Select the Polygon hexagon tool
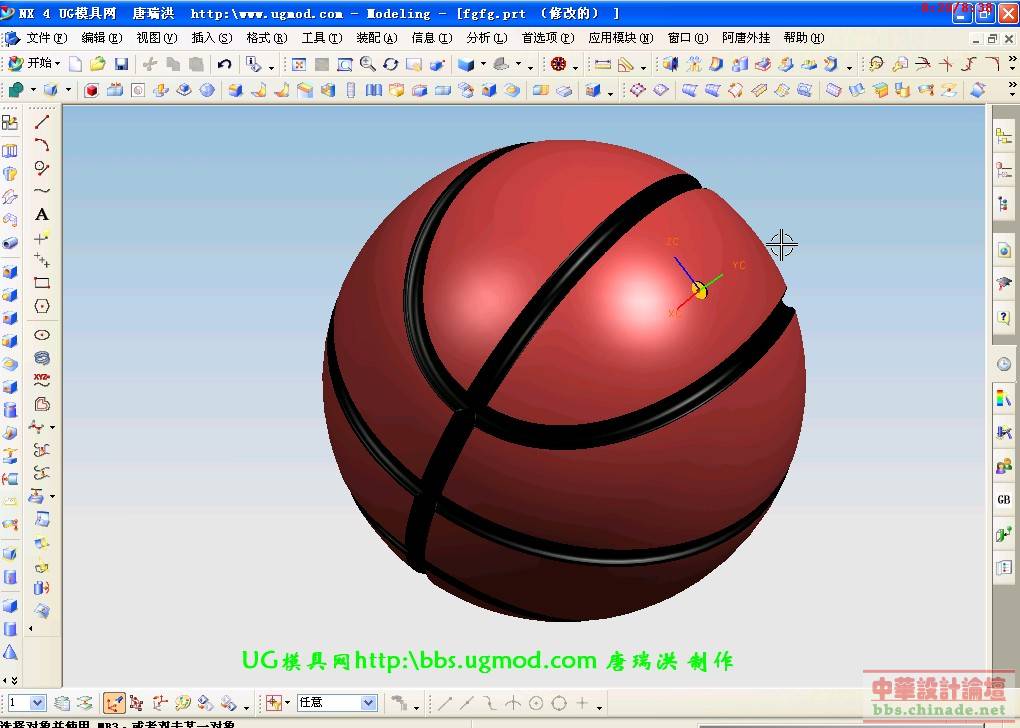1020x728 pixels. tap(42, 306)
